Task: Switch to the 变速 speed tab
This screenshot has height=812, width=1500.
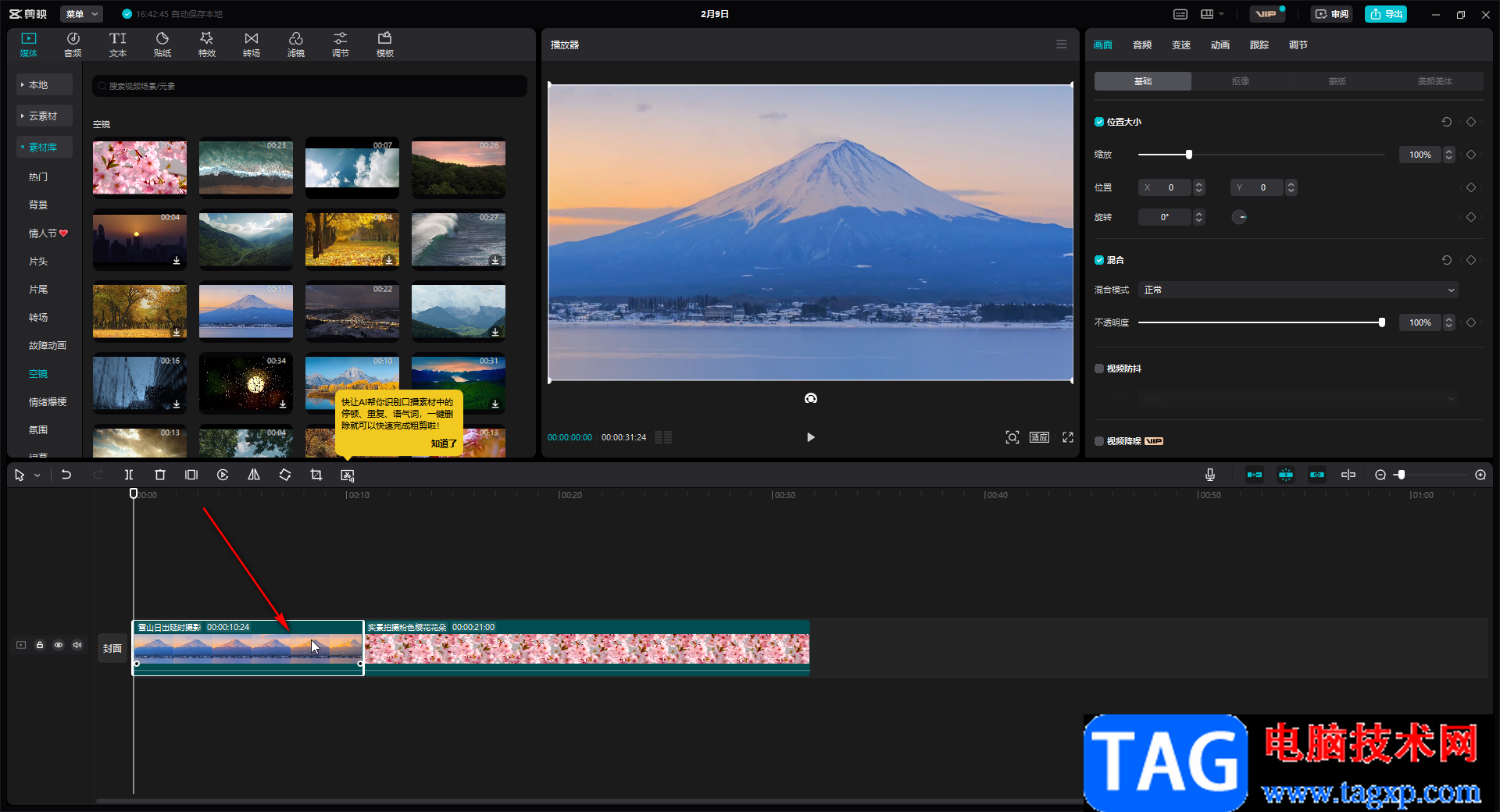Action: click(1181, 45)
